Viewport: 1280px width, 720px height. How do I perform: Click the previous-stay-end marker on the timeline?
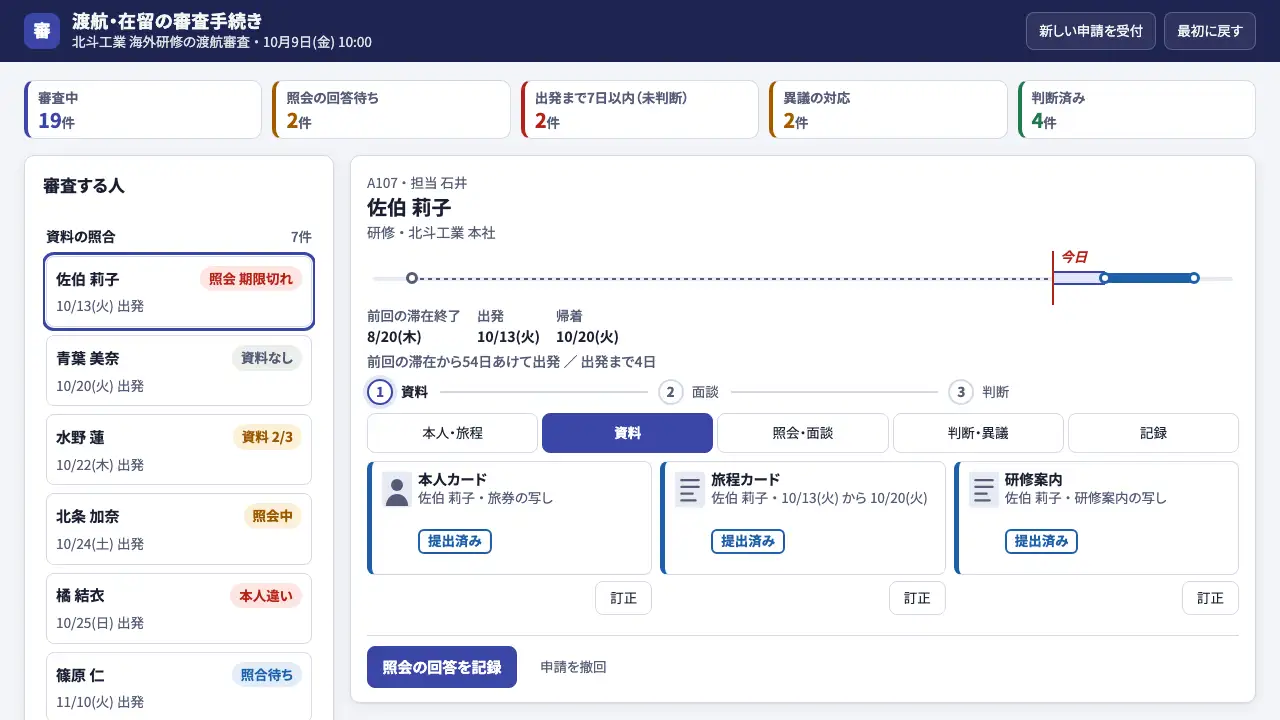click(411, 278)
